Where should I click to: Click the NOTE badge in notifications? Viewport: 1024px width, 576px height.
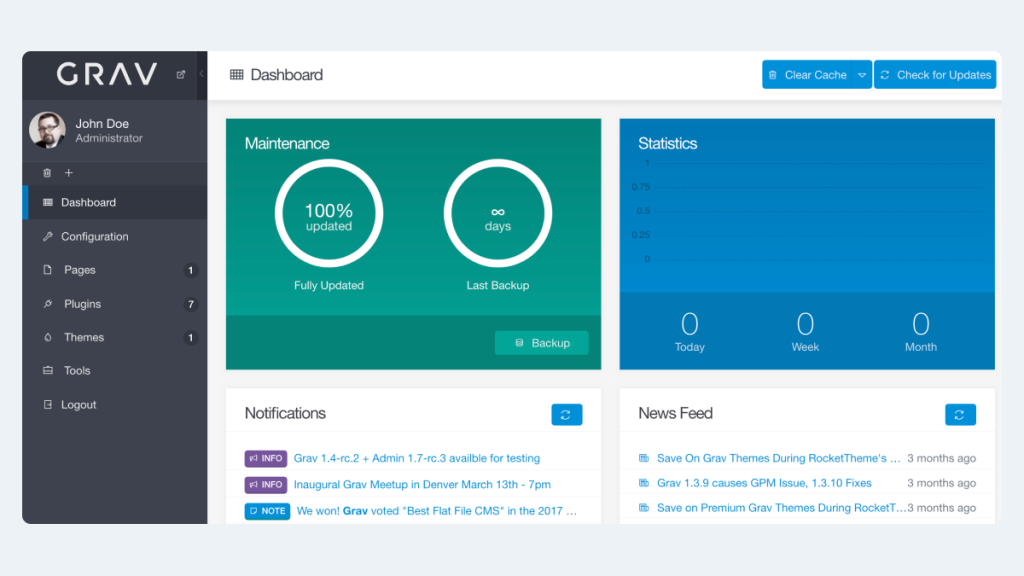[267, 511]
